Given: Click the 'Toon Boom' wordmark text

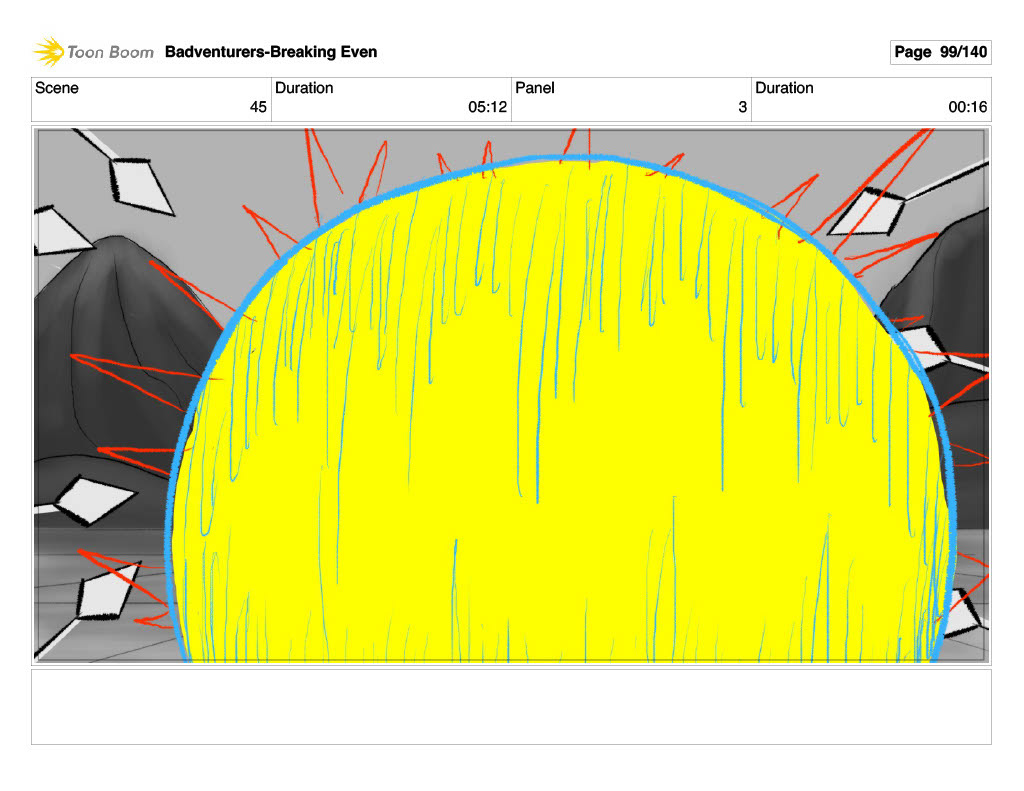Looking at the screenshot, I should (110, 52).
